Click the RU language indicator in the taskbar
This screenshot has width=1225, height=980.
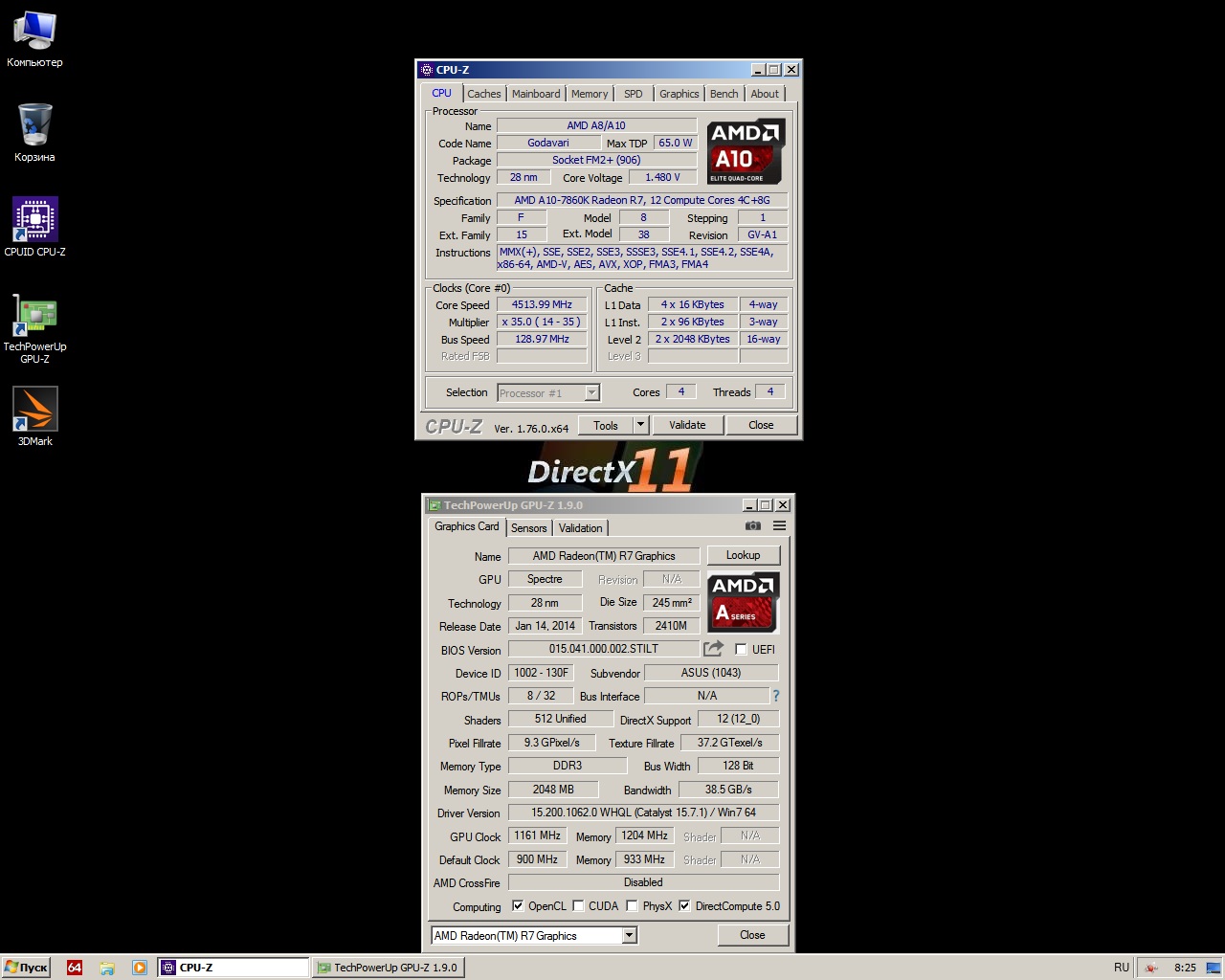[1122, 968]
